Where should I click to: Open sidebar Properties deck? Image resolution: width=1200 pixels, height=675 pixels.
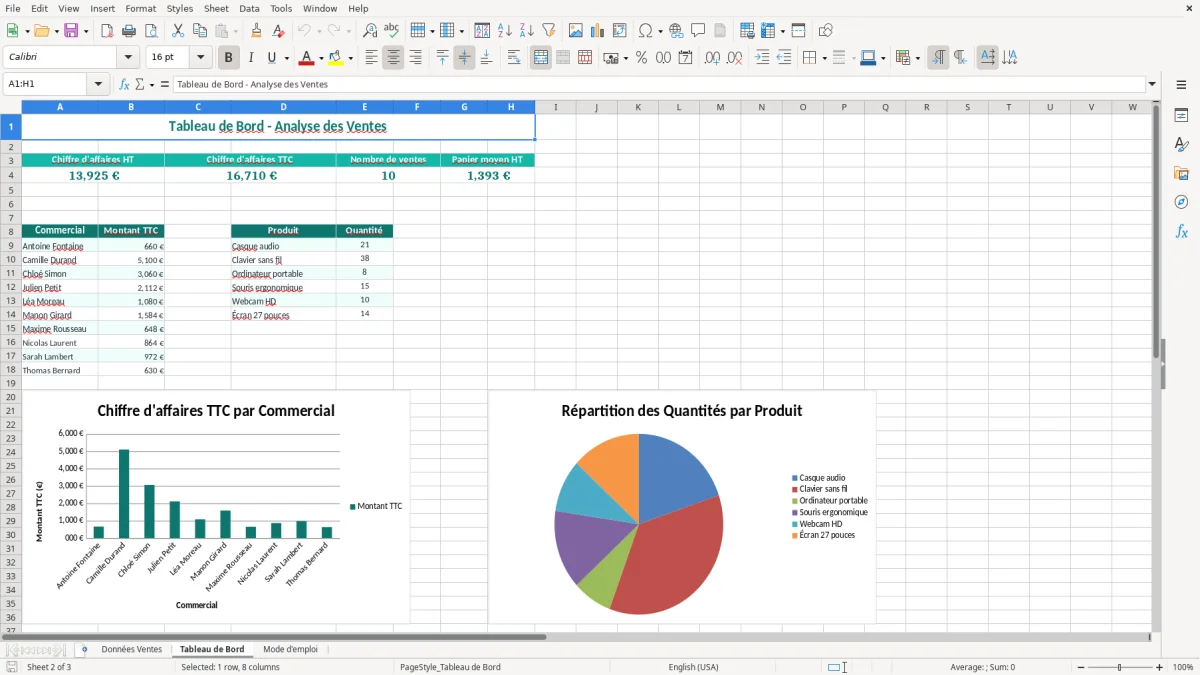[1181, 115]
